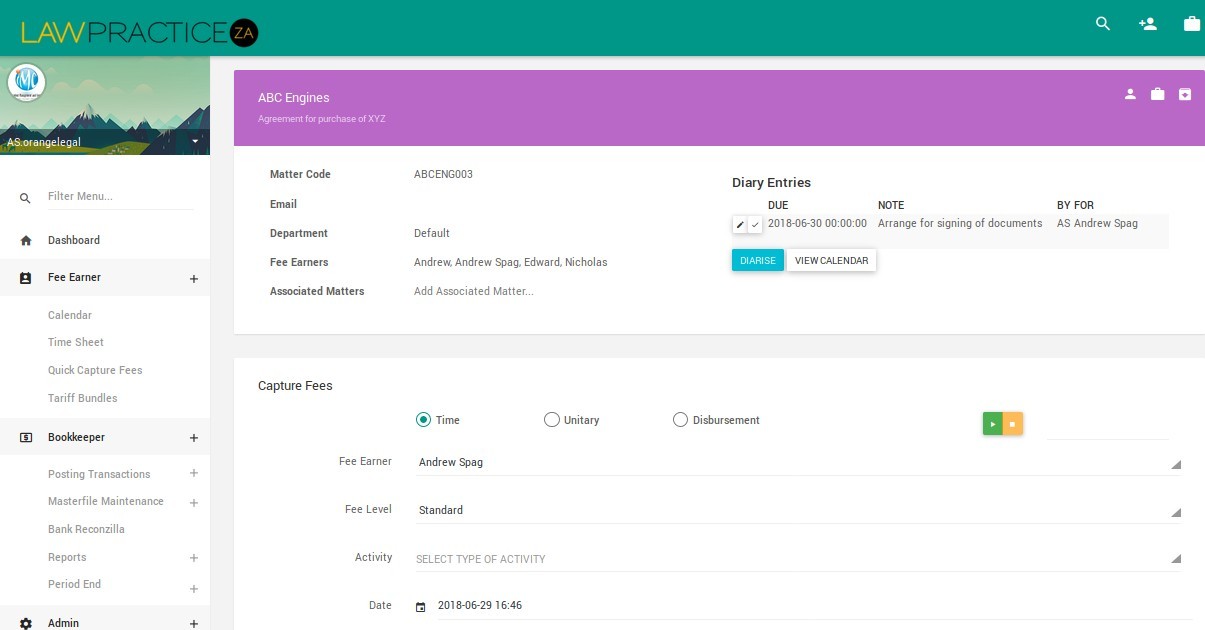Open the briefcase icon in top toolbar
Screen dimensions: 1205x630
tap(1191, 23)
